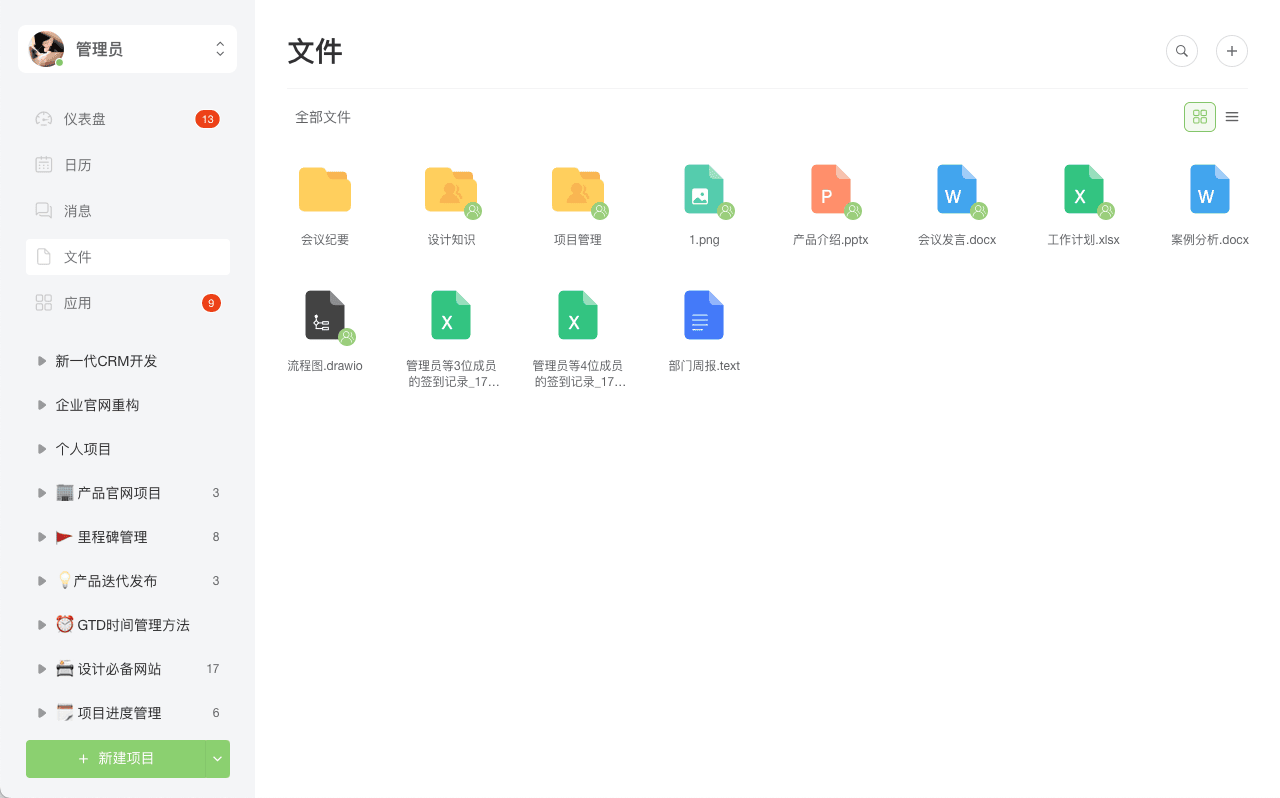
Task: Open the 新建项目 dropdown arrow
Action: (216, 759)
